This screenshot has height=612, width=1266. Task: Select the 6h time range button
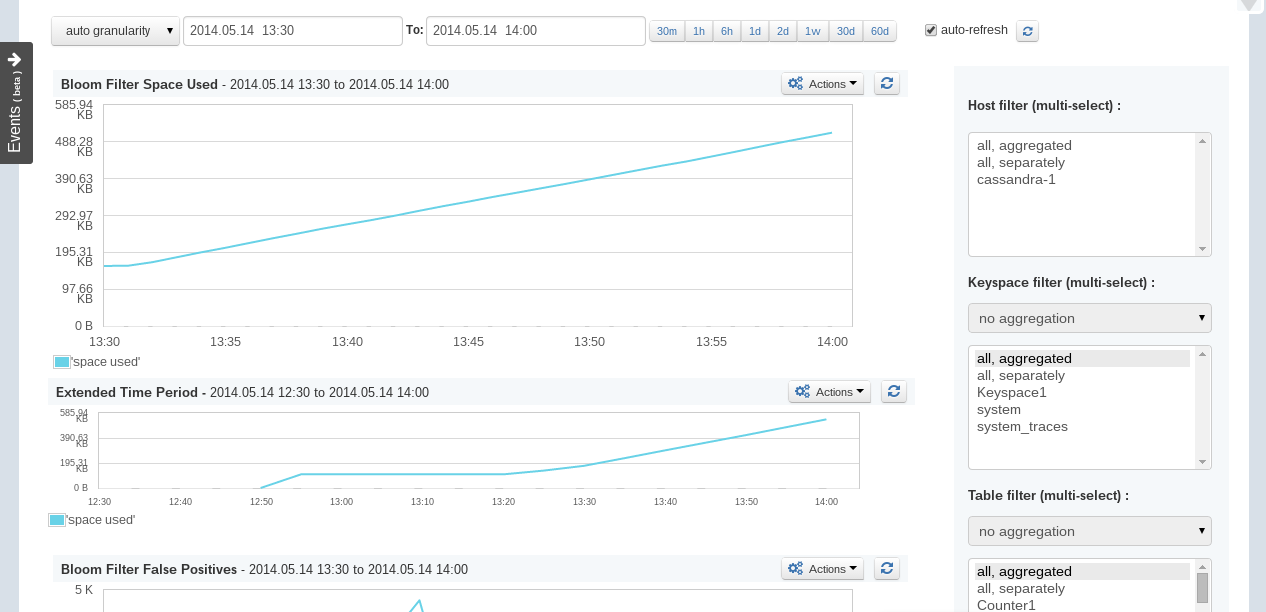click(727, 31)
